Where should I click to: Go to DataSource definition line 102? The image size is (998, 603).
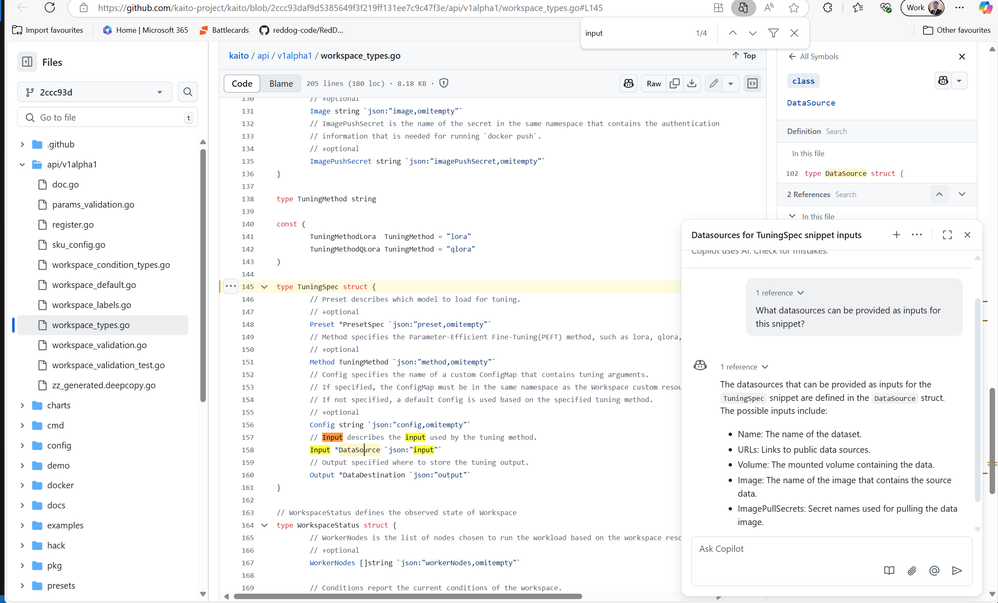click(x=845, y=173)
